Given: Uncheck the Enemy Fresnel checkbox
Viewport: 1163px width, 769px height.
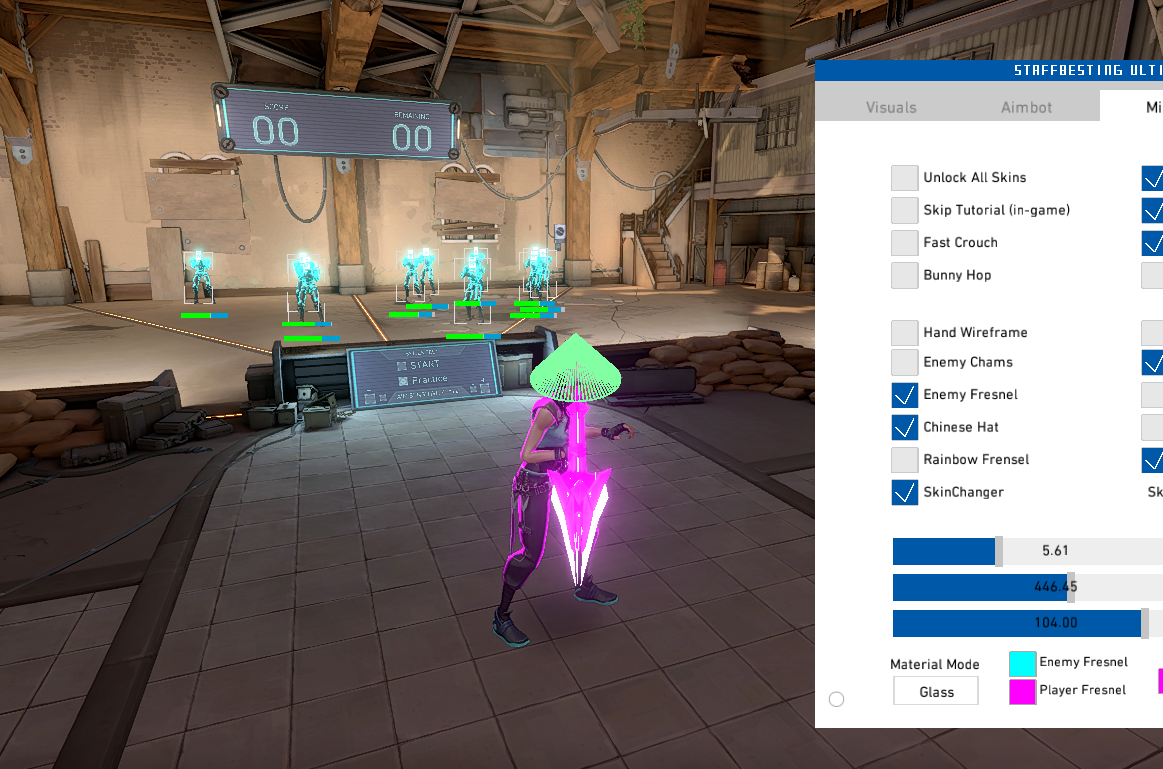Looking at the screenshot, I should [x=904, y=395].
